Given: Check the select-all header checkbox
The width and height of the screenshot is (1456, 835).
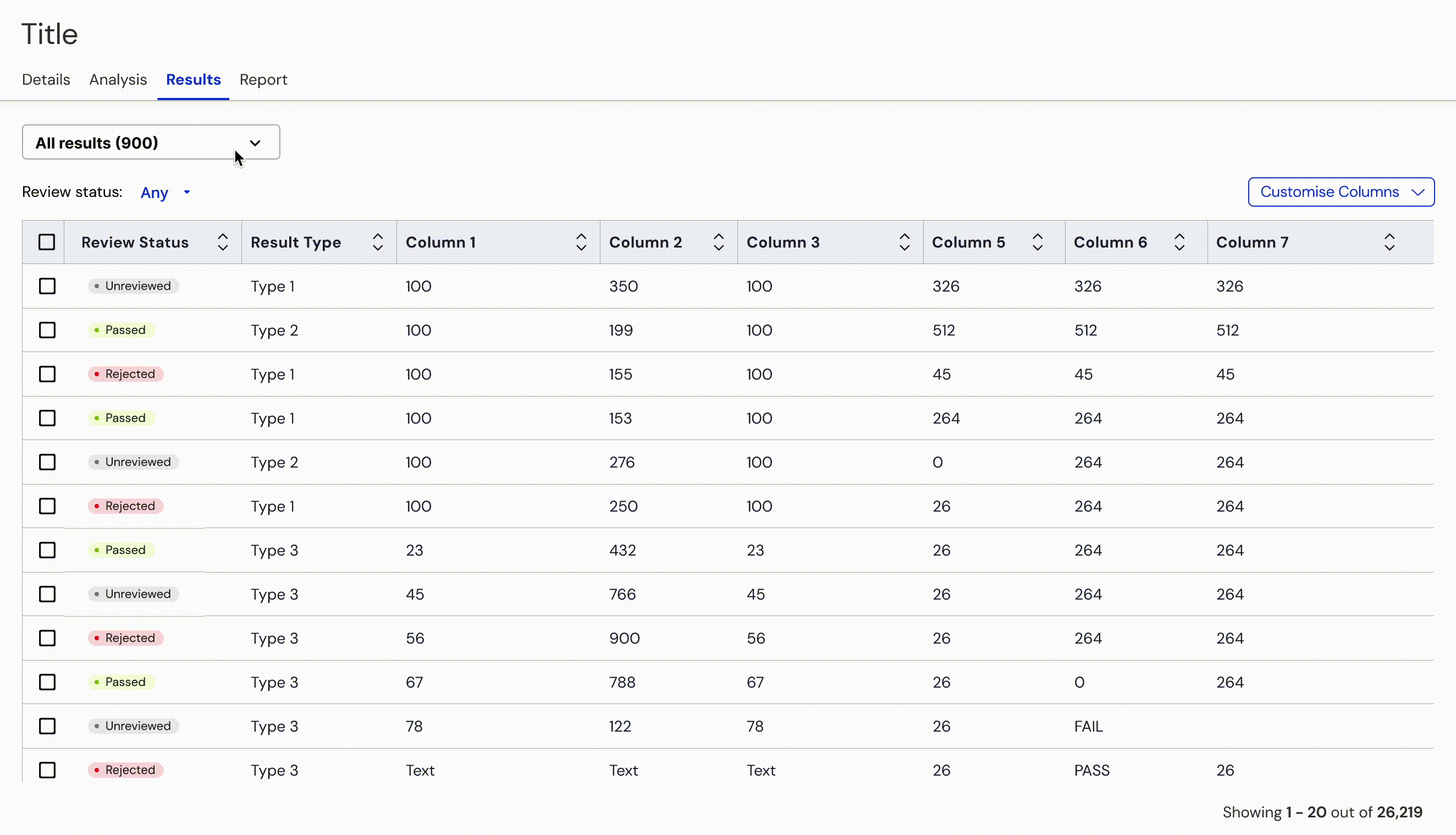Looking at the screenshot, I should (47, 242).
